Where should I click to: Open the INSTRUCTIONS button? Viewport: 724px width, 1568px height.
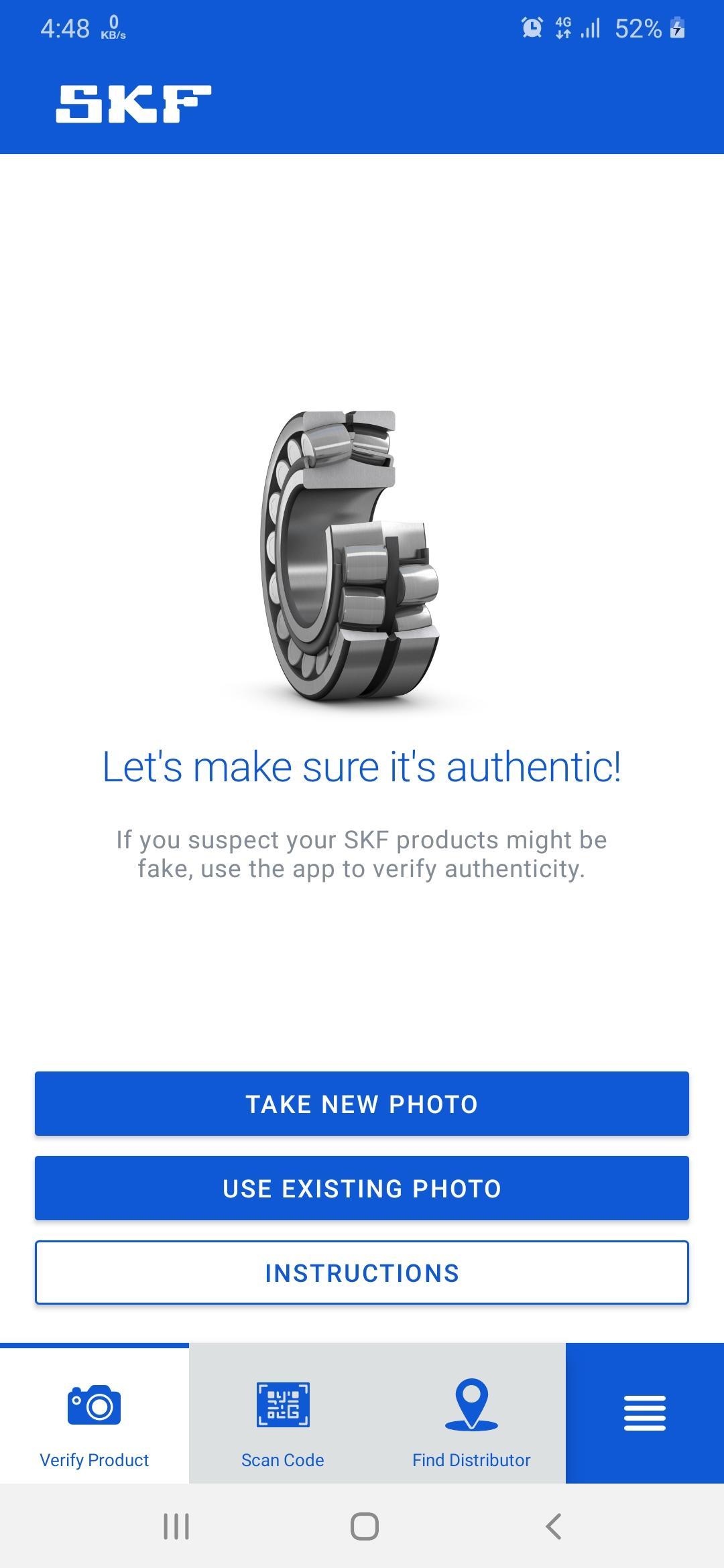point(362,1272)
